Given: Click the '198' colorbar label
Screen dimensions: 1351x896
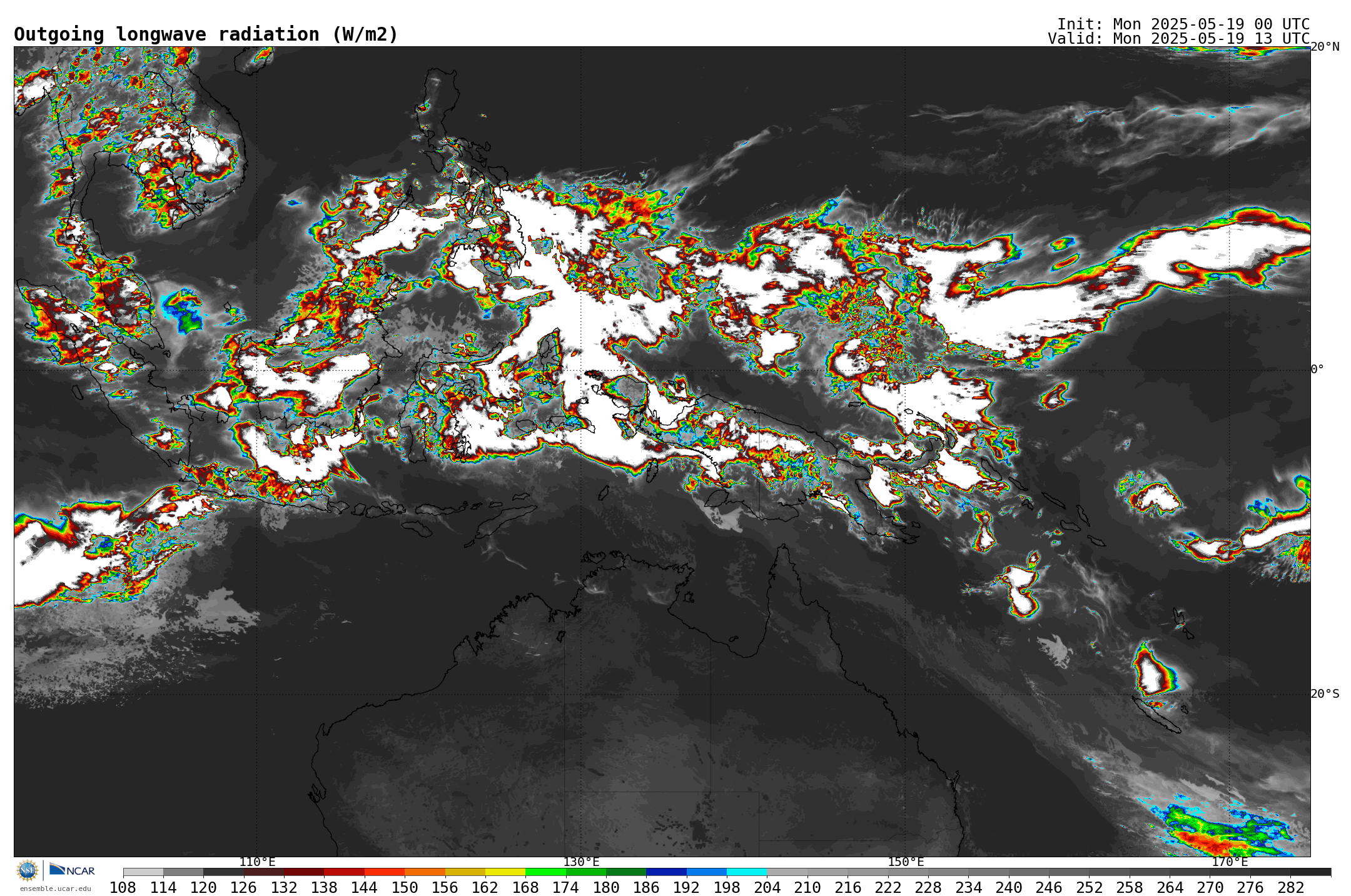Looking at the screenshot, I should 727,887.
